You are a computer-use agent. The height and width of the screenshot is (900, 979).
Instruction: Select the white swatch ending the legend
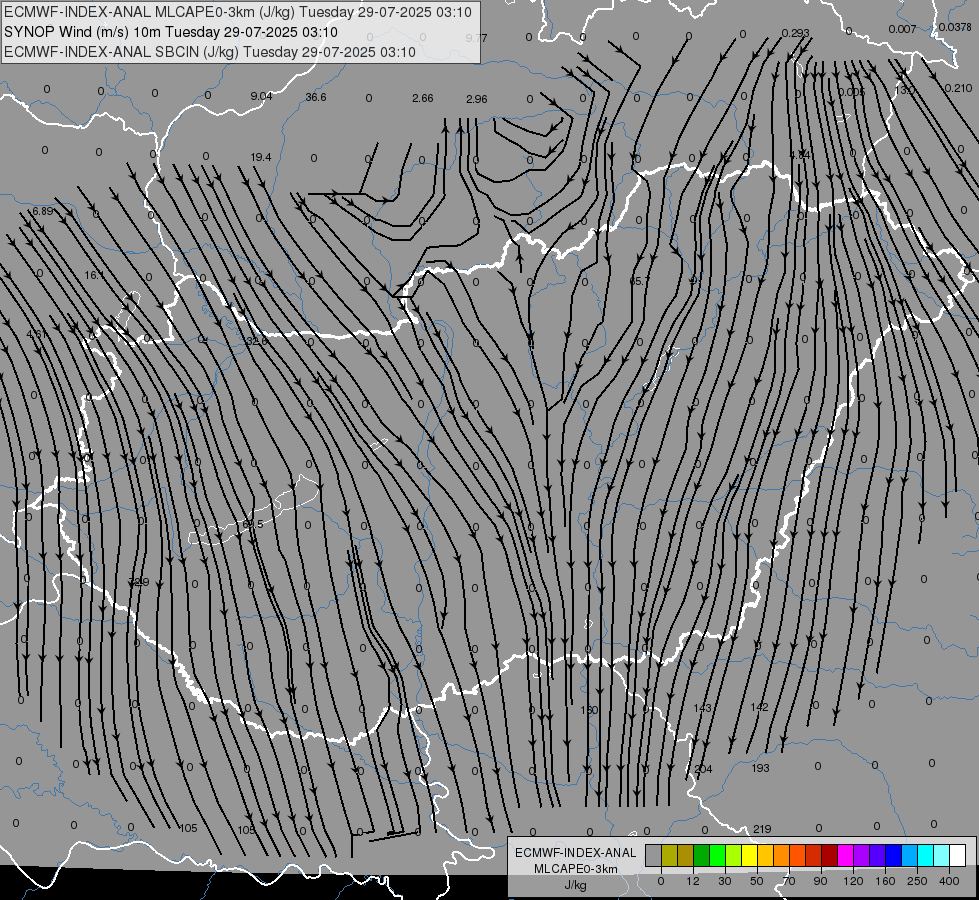coord(958,856)
